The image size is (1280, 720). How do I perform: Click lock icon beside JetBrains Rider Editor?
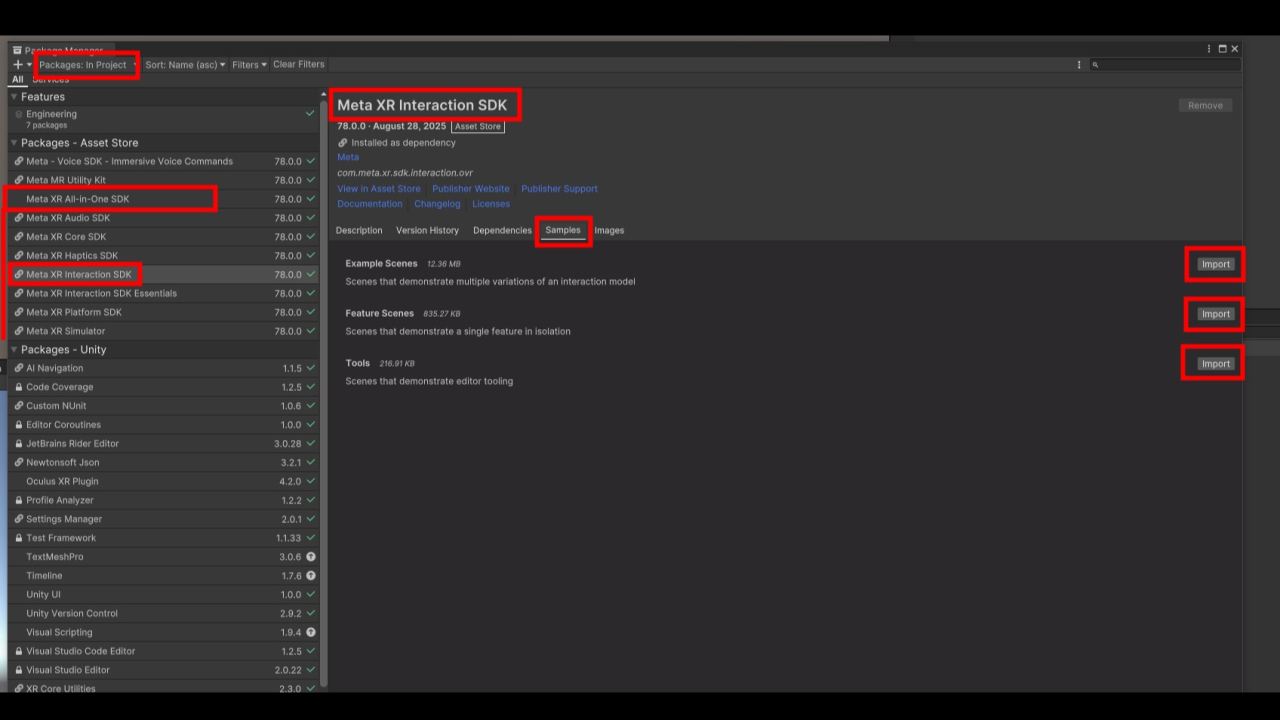pos(18,444)
